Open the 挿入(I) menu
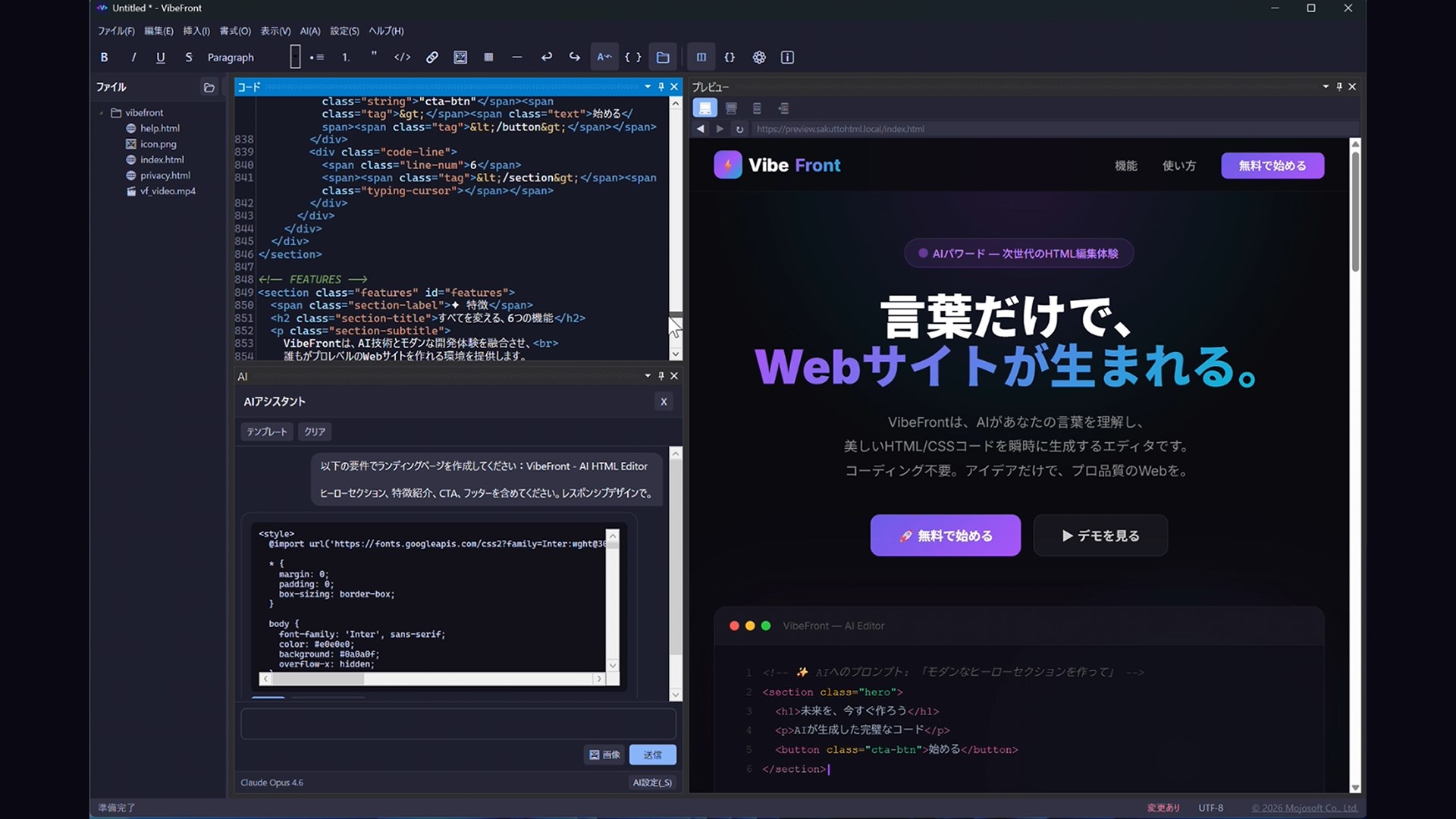 [x=196, y=31]
